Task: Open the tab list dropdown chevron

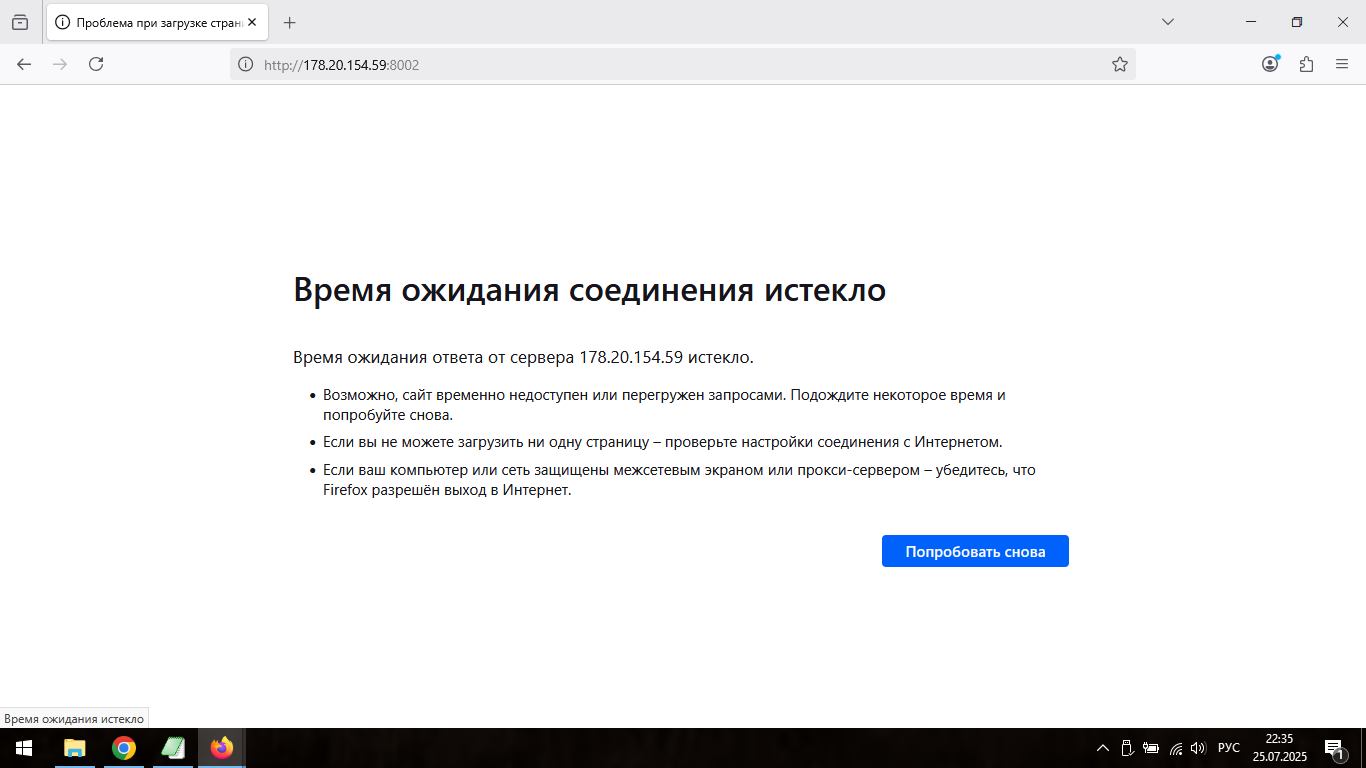Action: pos(1166,22)
